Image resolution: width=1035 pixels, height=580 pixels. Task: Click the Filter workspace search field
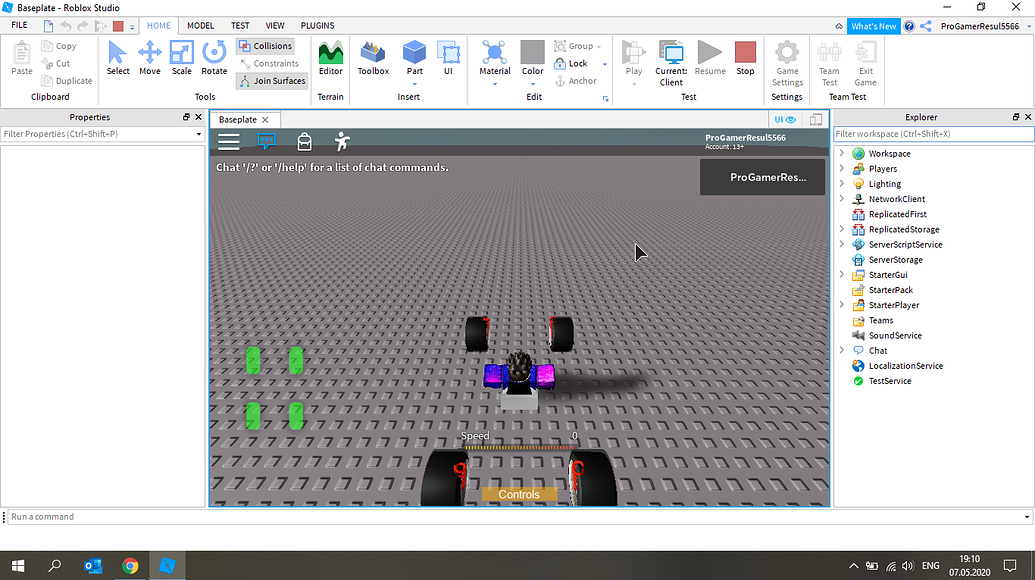point(933,134)
